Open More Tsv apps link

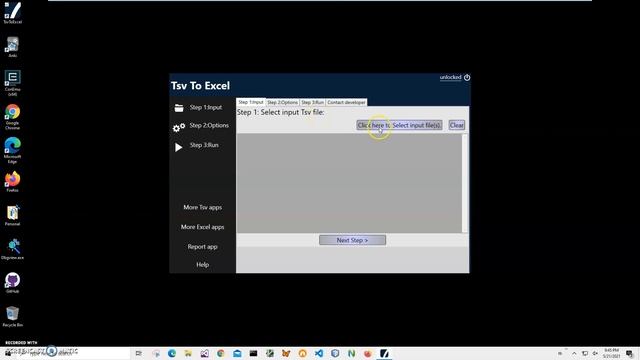pos(202,207)
